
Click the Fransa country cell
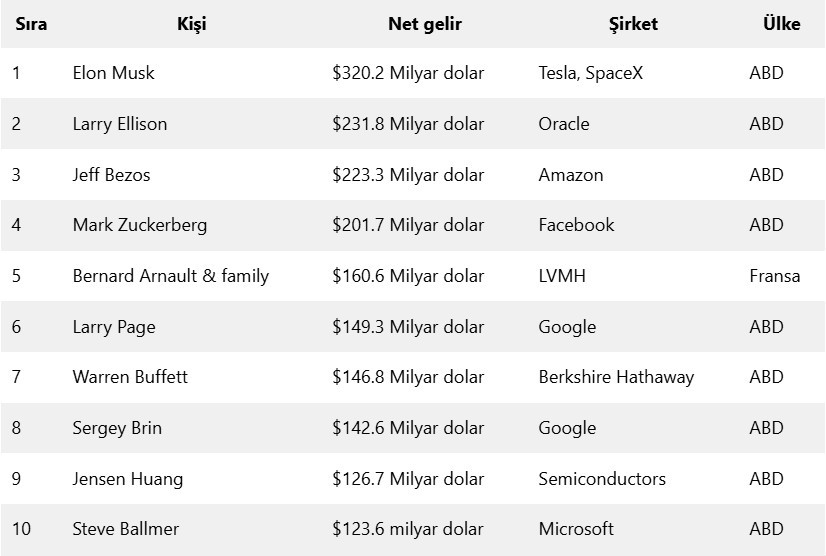point(775,276)
